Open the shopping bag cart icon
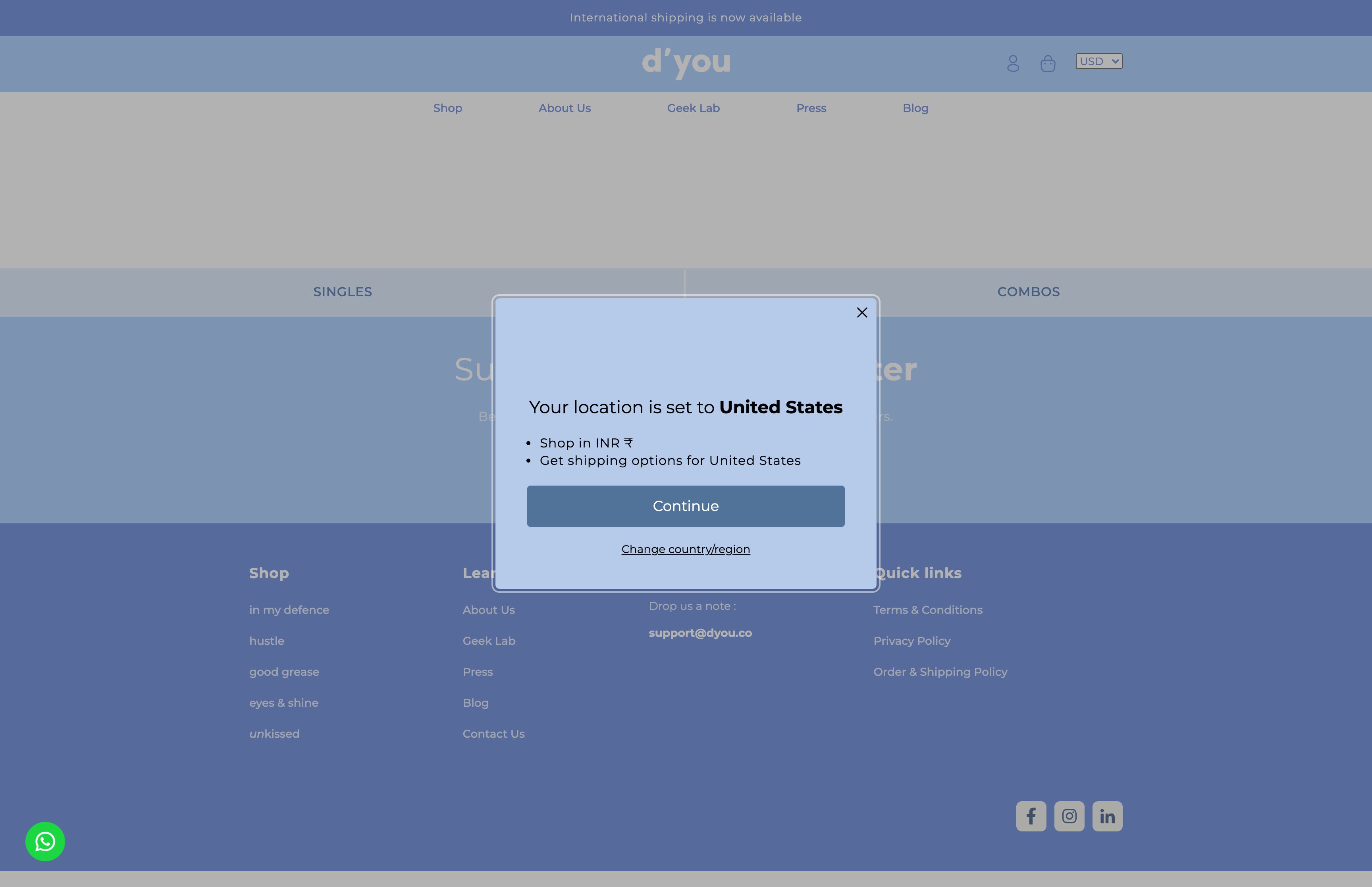1372x887 pixels. click(x=1047, y=64)
